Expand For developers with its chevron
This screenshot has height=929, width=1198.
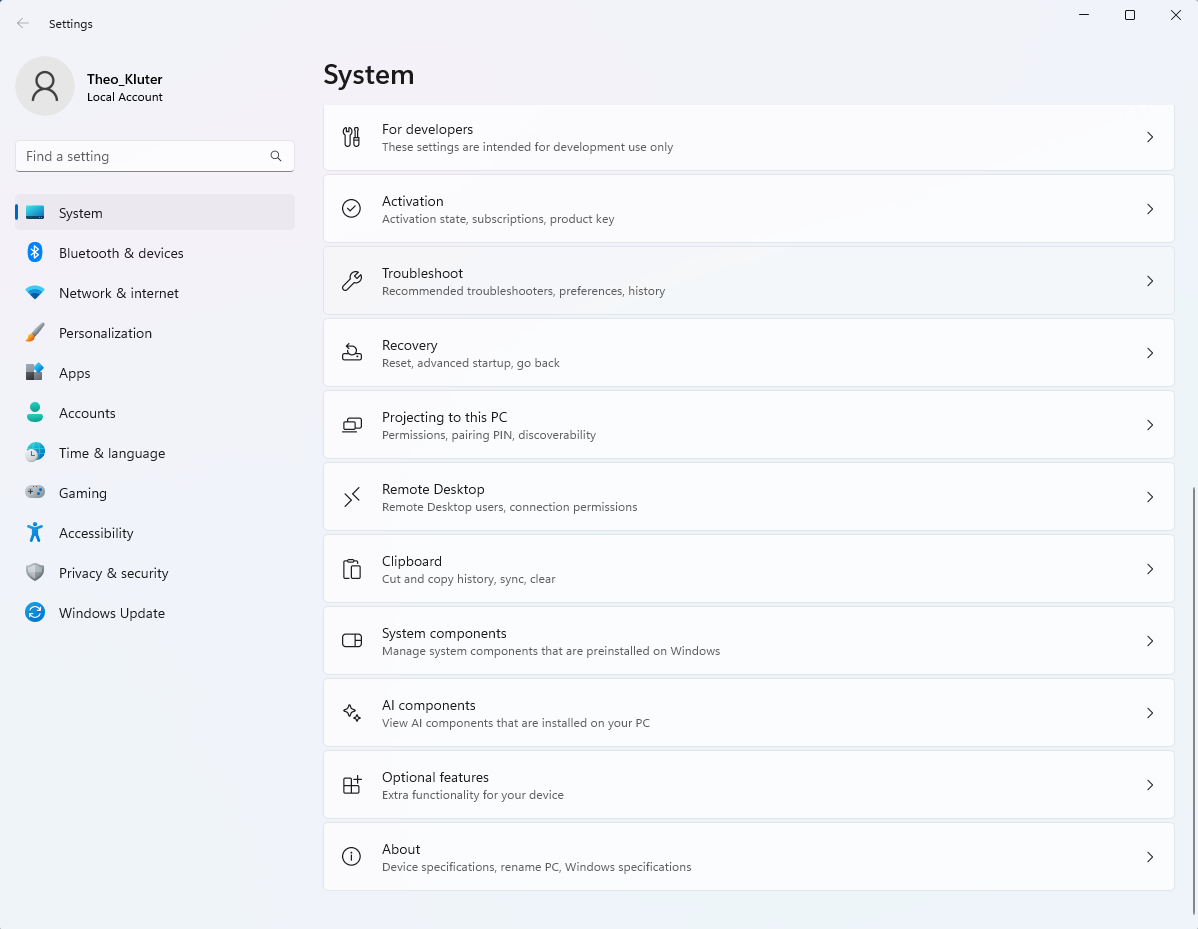point(1150,137)
